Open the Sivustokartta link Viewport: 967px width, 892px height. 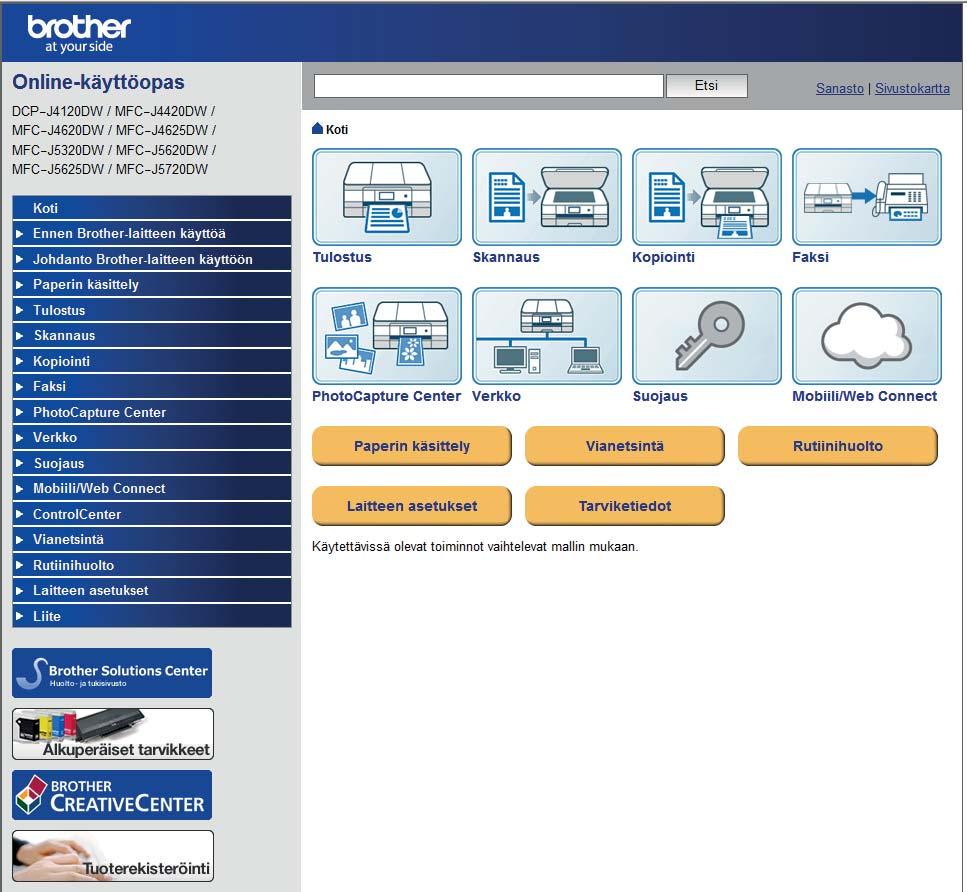click(912, 88)
